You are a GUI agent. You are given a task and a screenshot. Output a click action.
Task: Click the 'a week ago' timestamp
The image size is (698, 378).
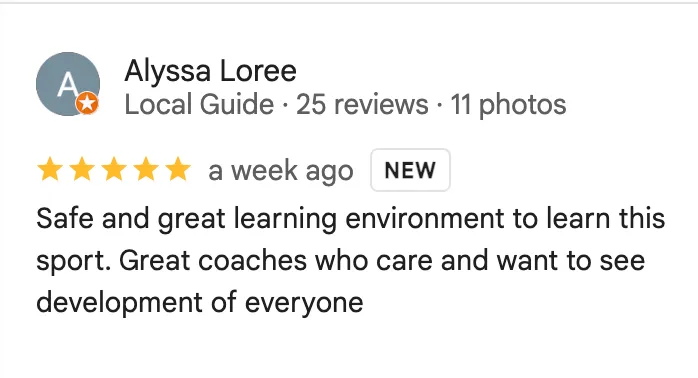coord(280,171)
